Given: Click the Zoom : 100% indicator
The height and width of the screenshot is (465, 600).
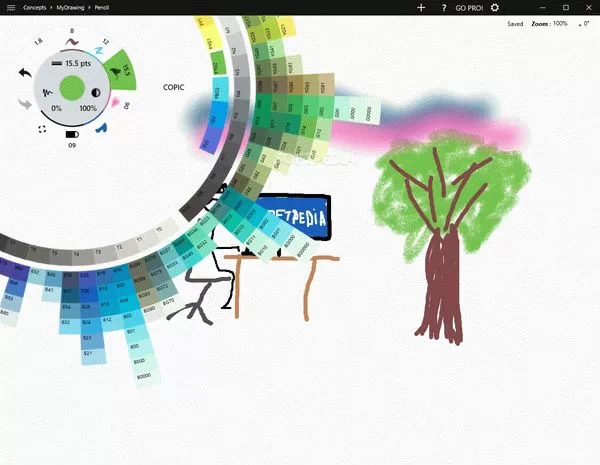Looking at the screenshot, I should 549,24.
